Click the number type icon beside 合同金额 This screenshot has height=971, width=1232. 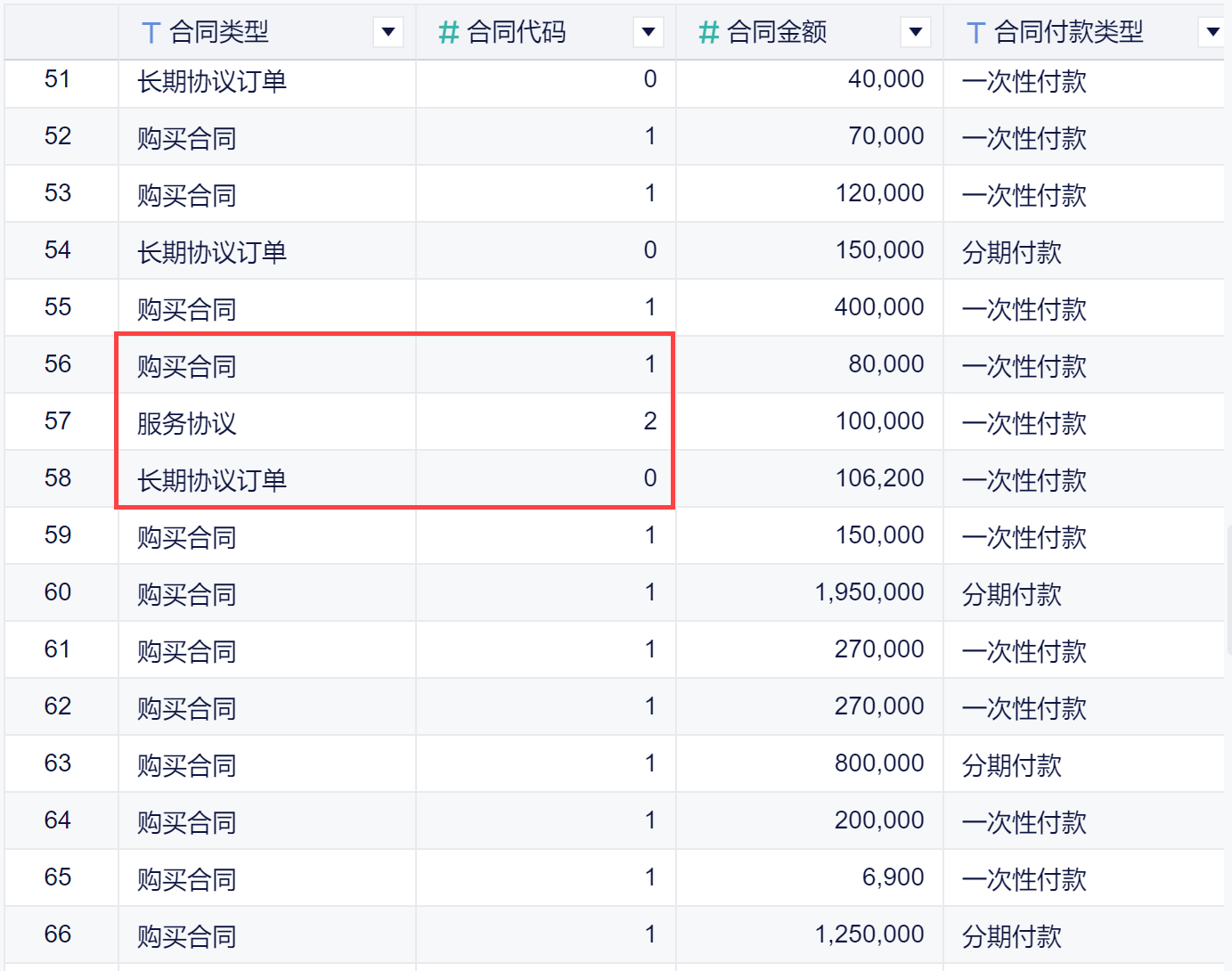tap(708, 33)
